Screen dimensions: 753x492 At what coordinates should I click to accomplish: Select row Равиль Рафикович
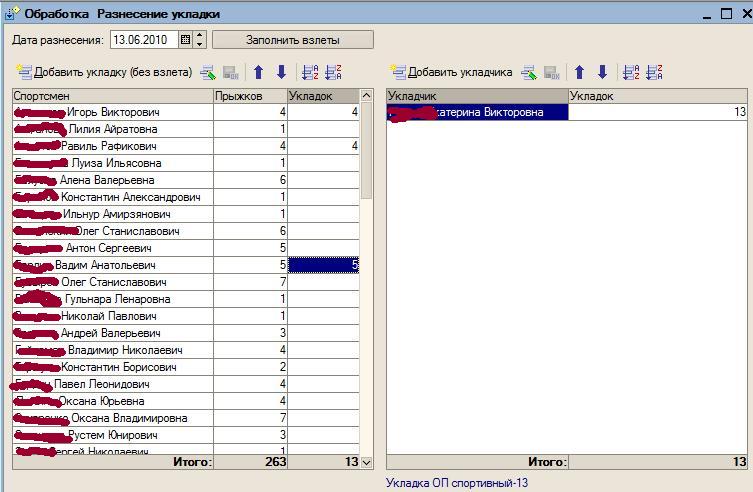pyautogui.click(x=186, y=146)
